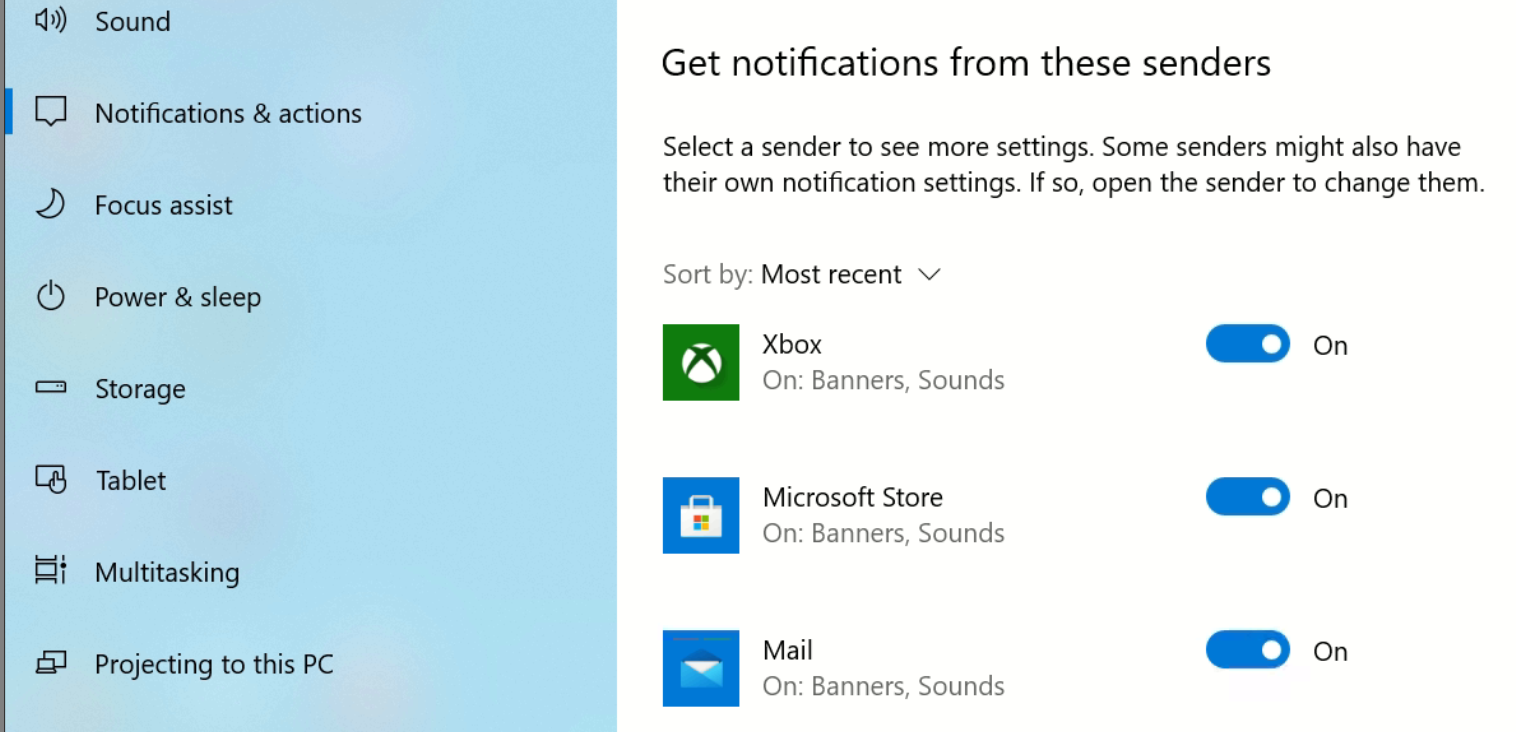
Task: Click the Multitasking icon in sidebar
Action: point(50,571)
